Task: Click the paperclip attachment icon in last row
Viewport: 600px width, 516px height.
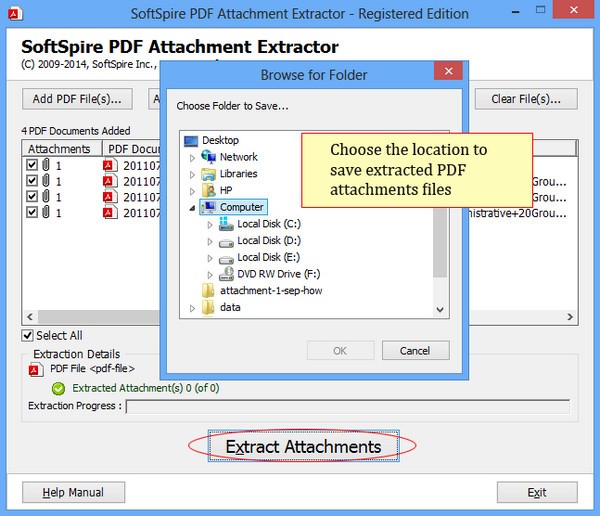Action: click(x=46, y=212)
